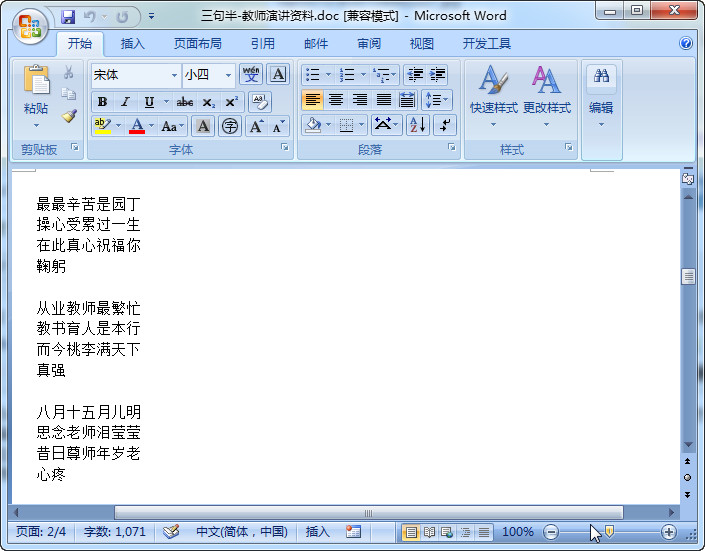The width and height of the screenshot is (705, 551).
Task: Switch to the 视图 tab
Action: pos(421,44)
